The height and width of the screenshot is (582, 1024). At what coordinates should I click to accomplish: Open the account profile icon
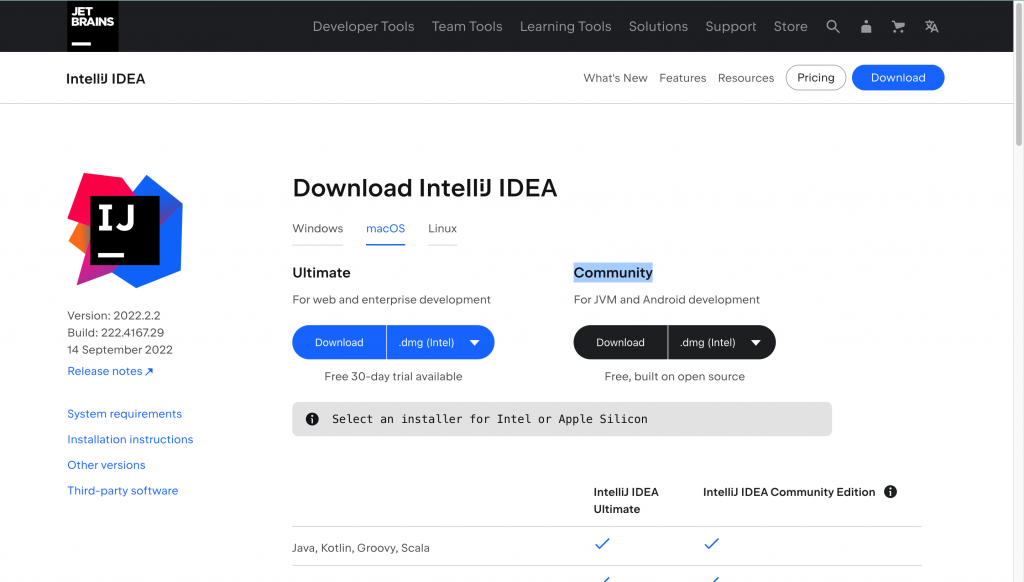click(x=866, y=26)
